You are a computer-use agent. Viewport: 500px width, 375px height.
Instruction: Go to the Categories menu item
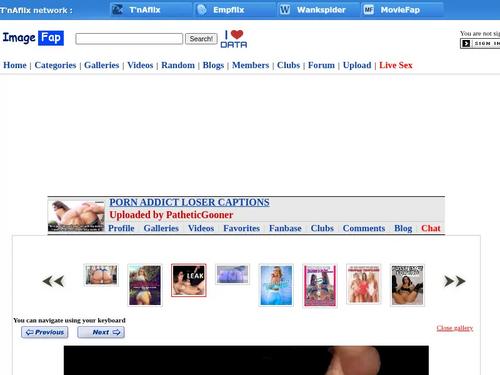[55, 65]
